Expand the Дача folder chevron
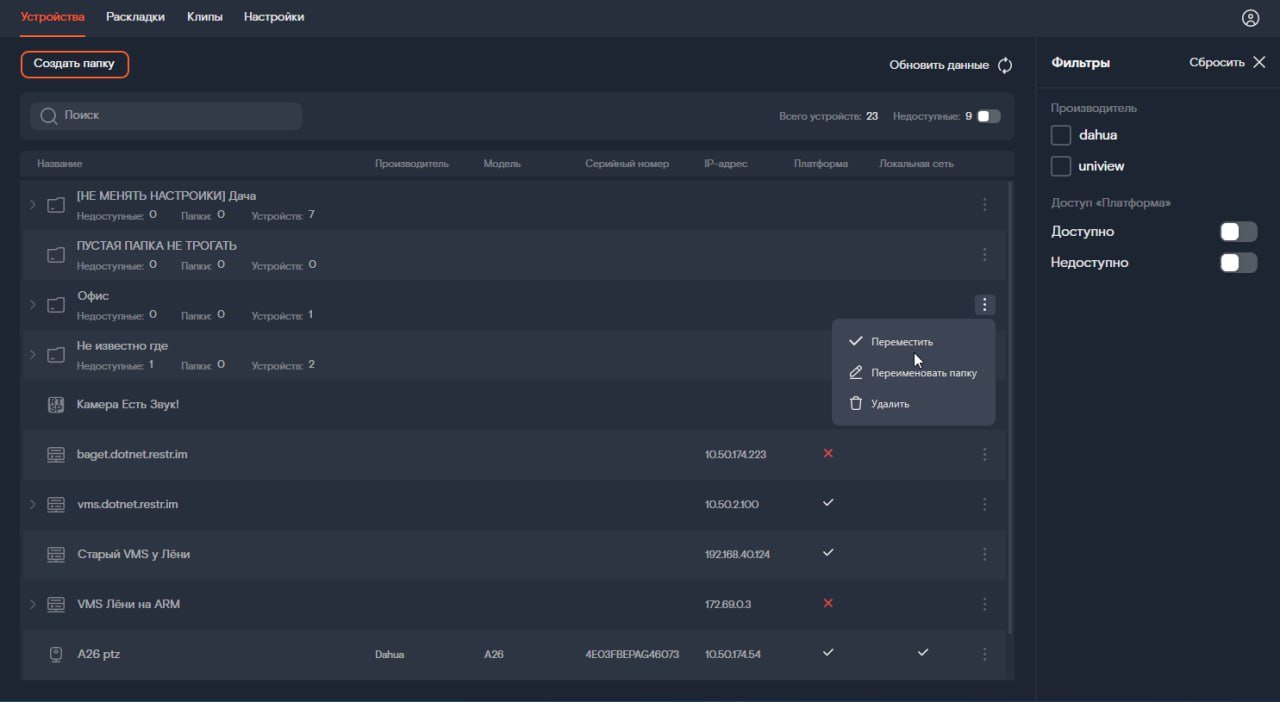This screenshot has height=702, width=1280. (32, 205)
